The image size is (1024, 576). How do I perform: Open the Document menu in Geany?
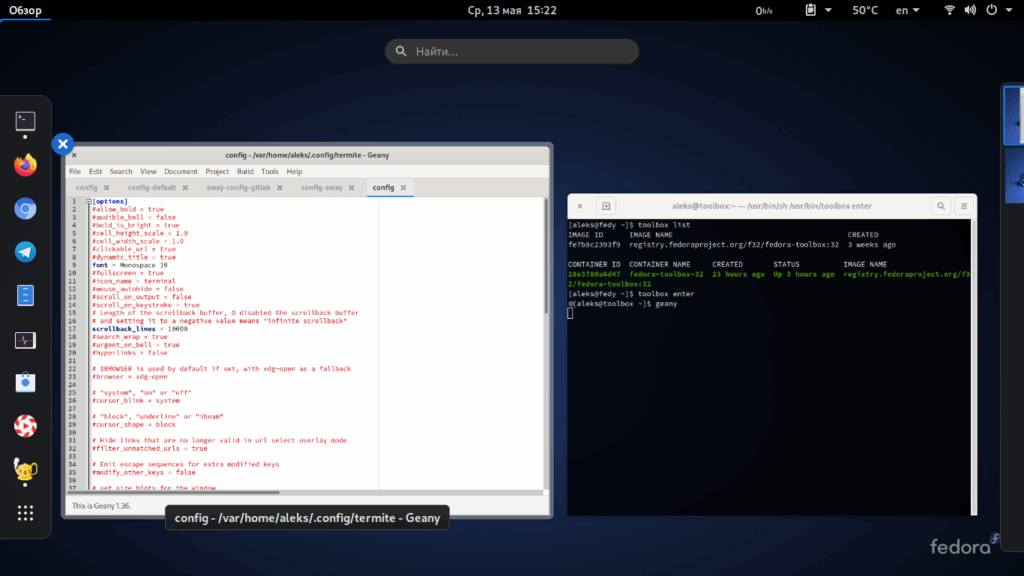tap(181, 171)
